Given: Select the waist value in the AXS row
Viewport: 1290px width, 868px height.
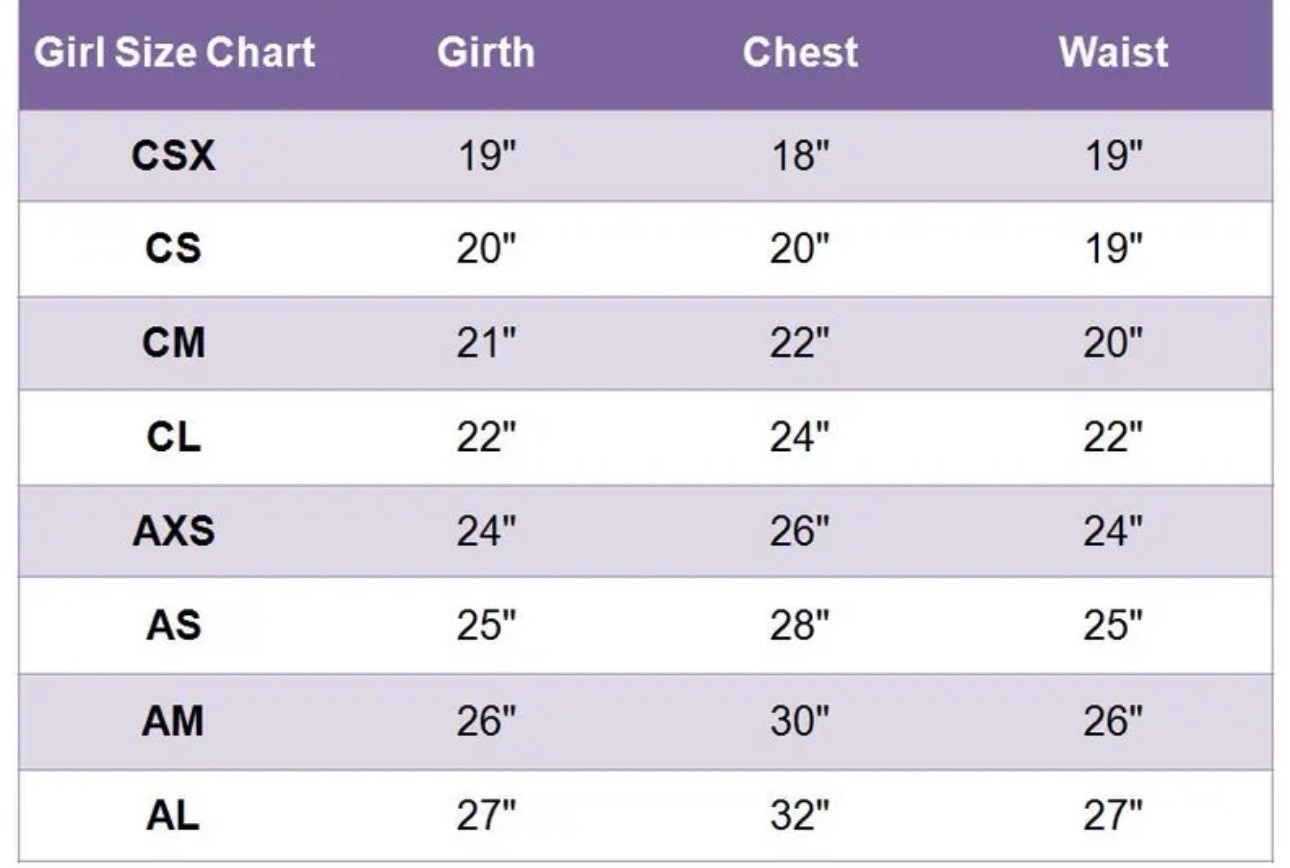Looking at the screenshot, I should point(1113,531).
